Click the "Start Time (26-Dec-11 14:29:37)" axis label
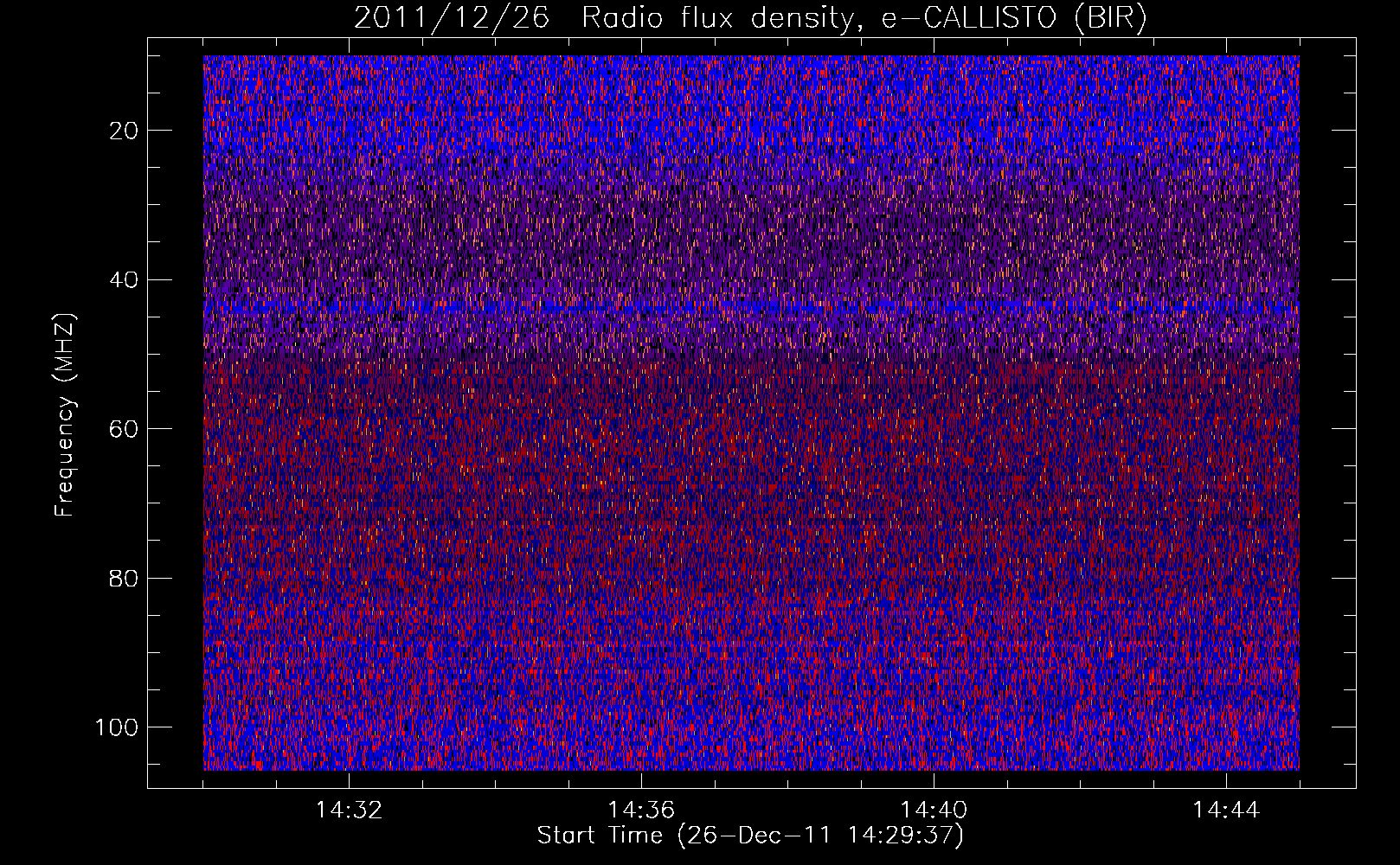The width and height of the screenshot is (1400, 865). coord(750,836)
